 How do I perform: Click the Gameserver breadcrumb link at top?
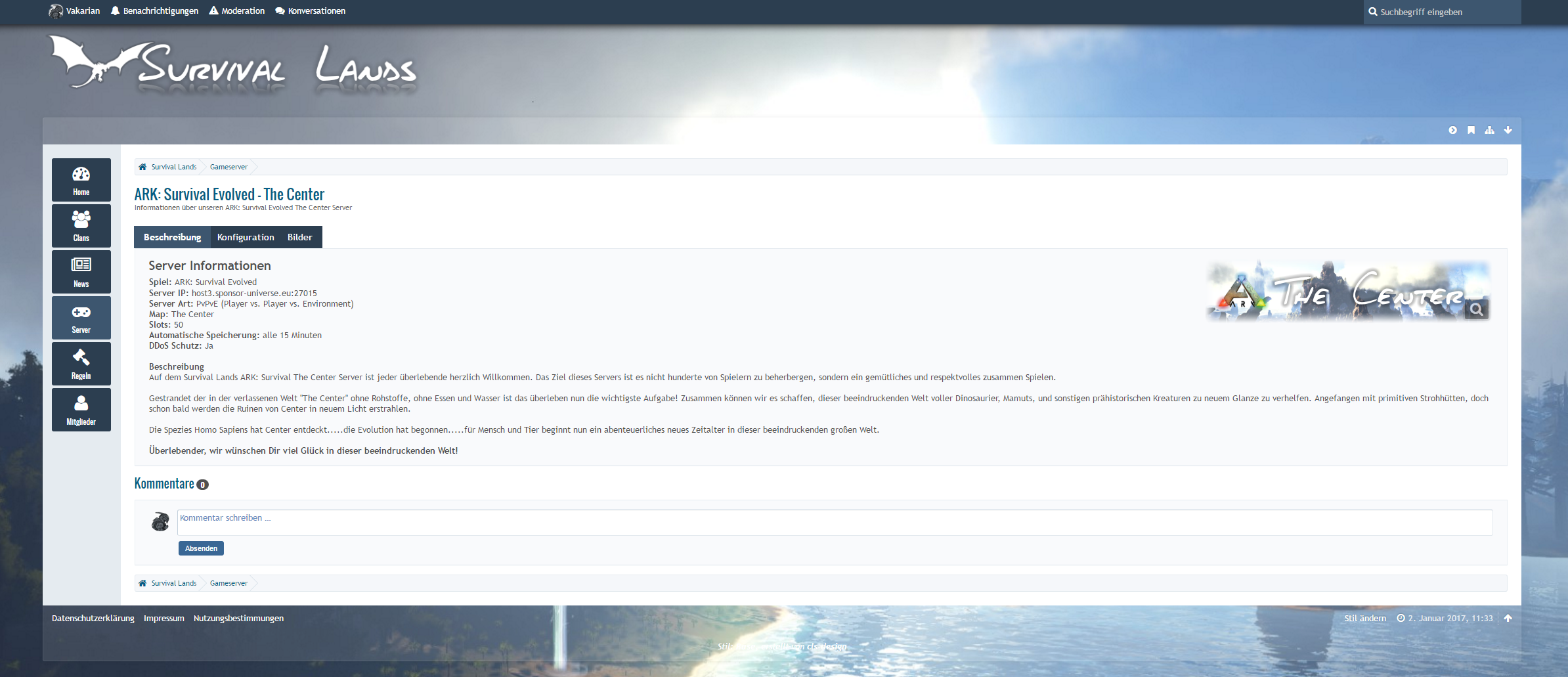pos(229,167)
